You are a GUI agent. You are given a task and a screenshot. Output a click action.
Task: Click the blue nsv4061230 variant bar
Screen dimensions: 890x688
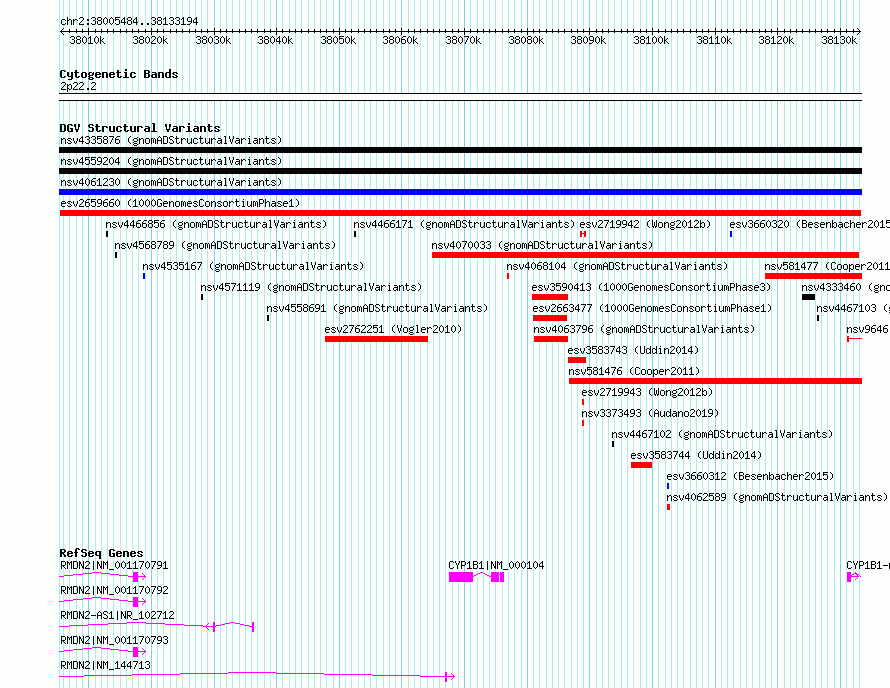[x=460, y=192]
